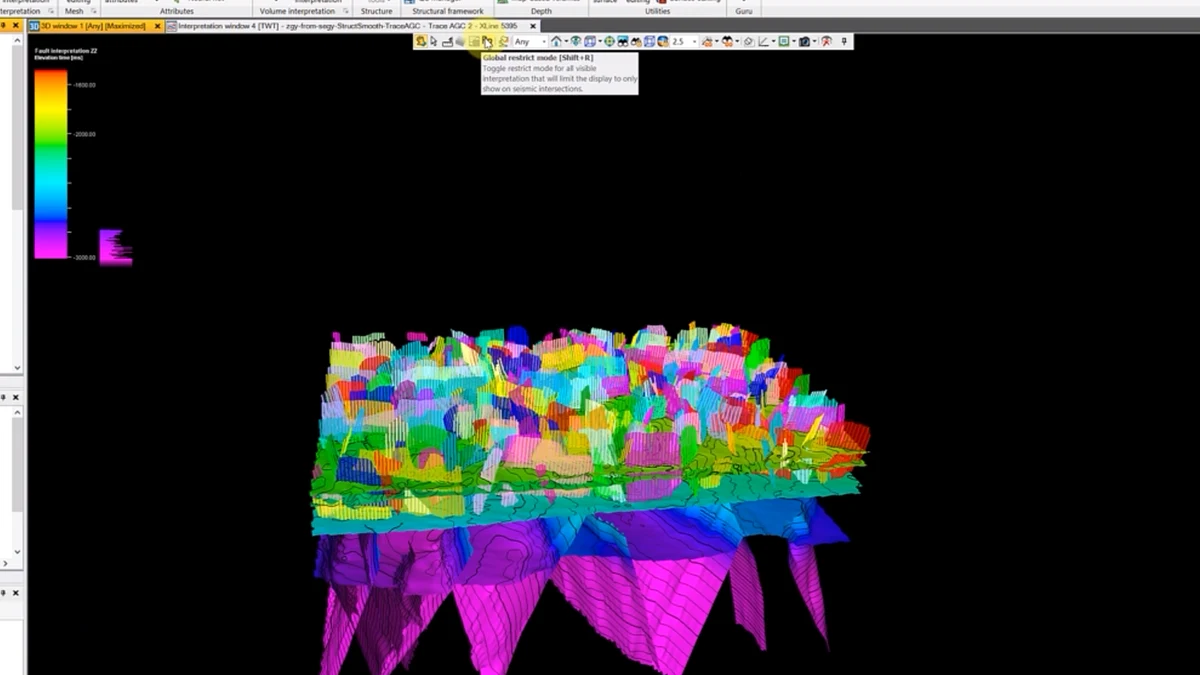This screenshot has height=675, width=1200.
Task: Click the purple view-cube icon
Action: click(x=590, y=42)
